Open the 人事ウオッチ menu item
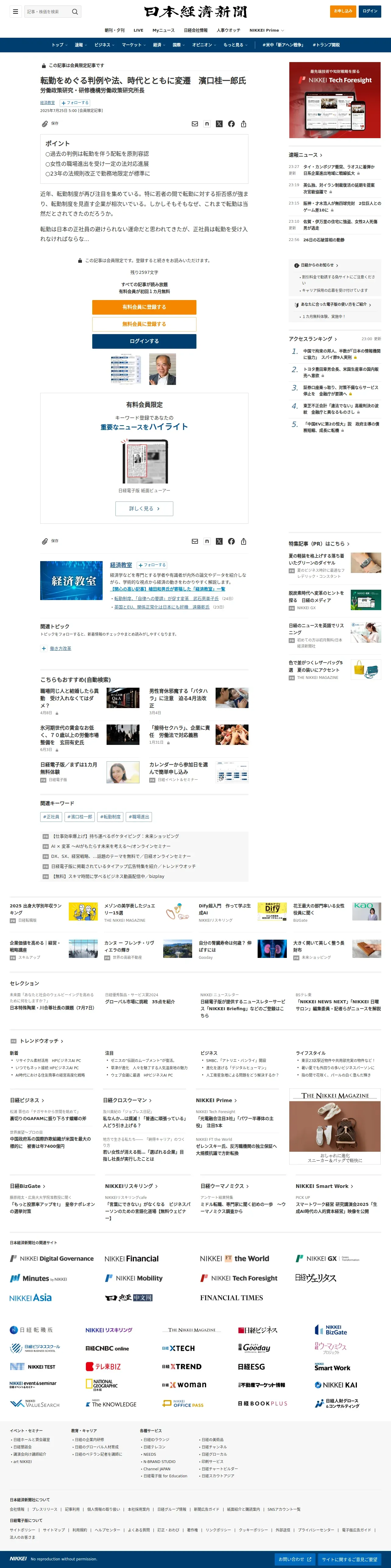Viewport: 391px width, 1568px height. coord(228,30)
